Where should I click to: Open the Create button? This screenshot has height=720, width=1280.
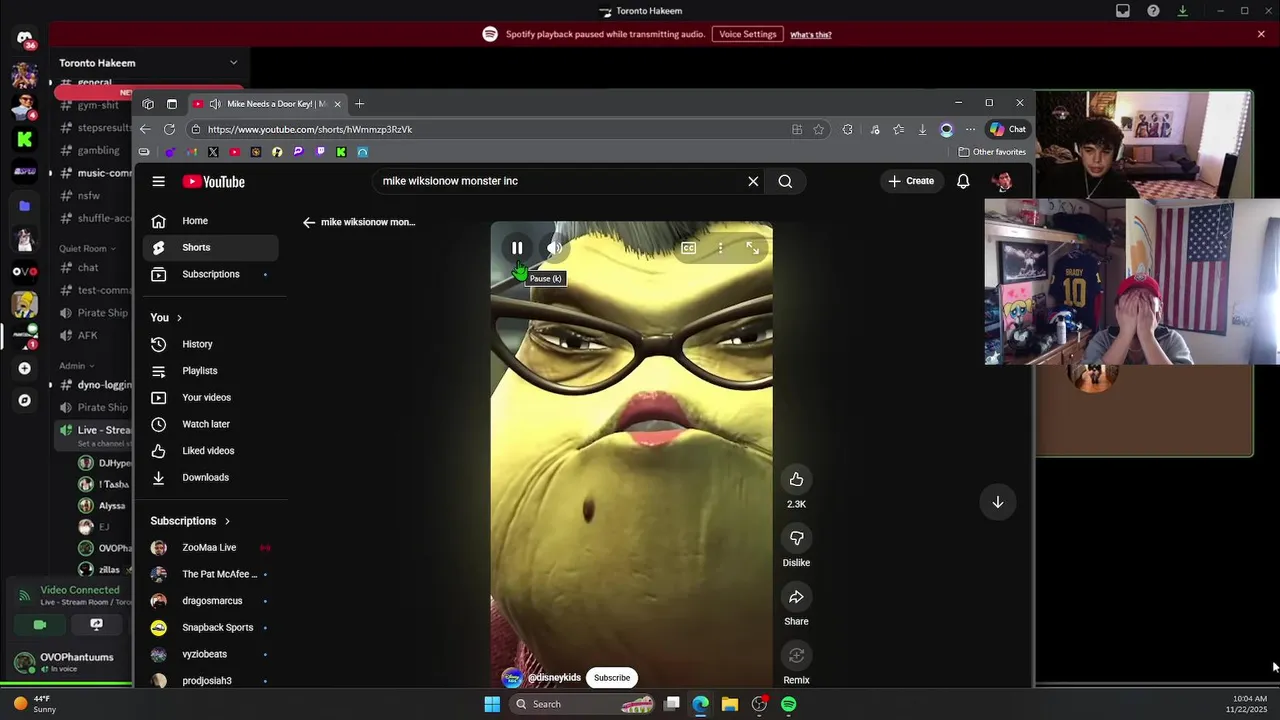pyautogui.click(x=911, y=181)
